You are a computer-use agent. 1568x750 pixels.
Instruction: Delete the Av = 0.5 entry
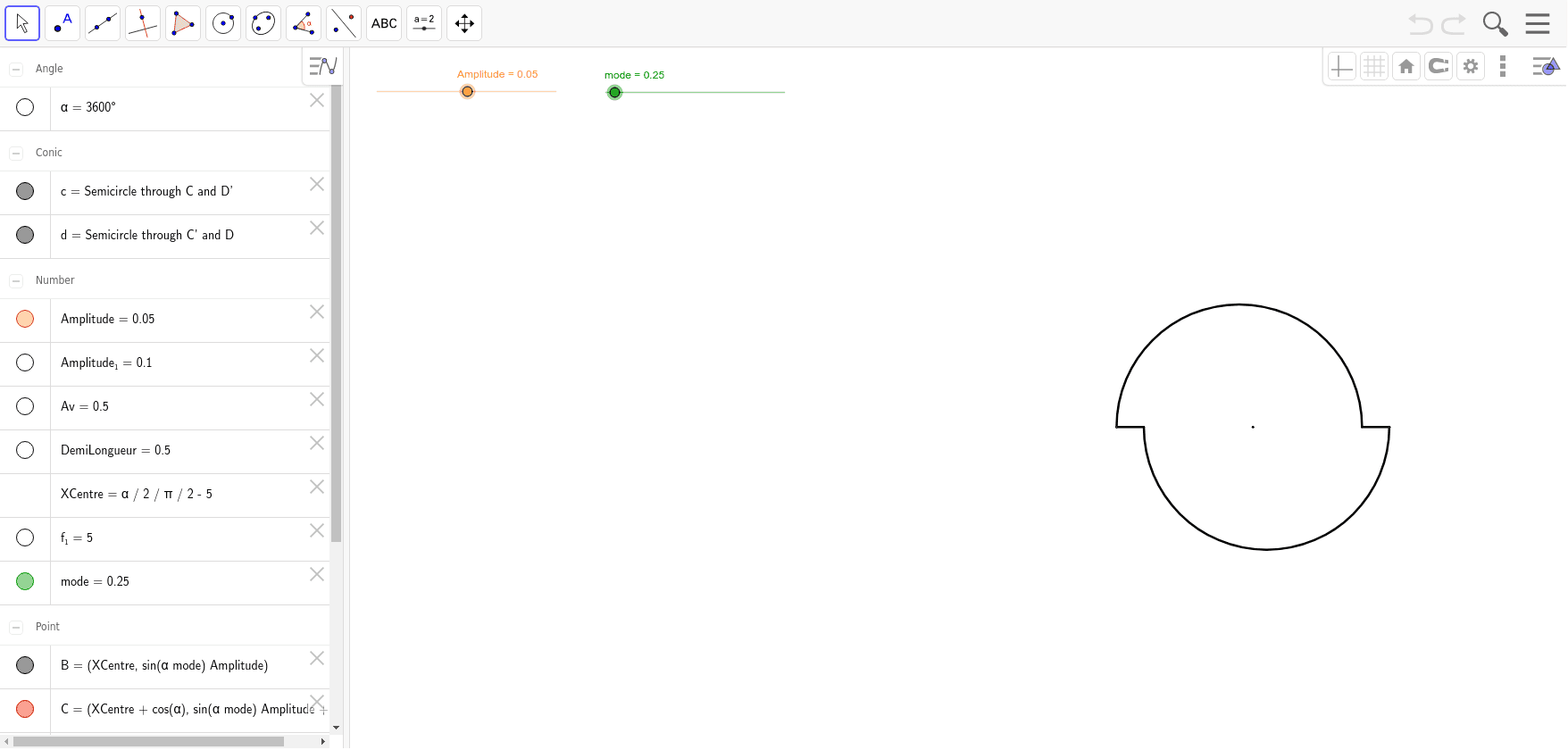(317, 399)
